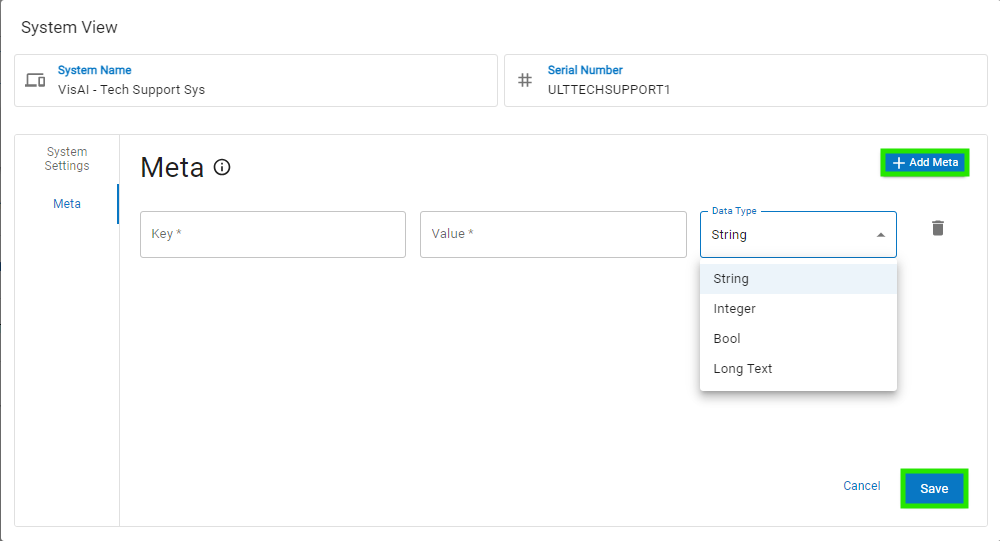Collapse the Data Type dropdown arrow
Screen dimensions: 1000x541
tap(880, 235)
